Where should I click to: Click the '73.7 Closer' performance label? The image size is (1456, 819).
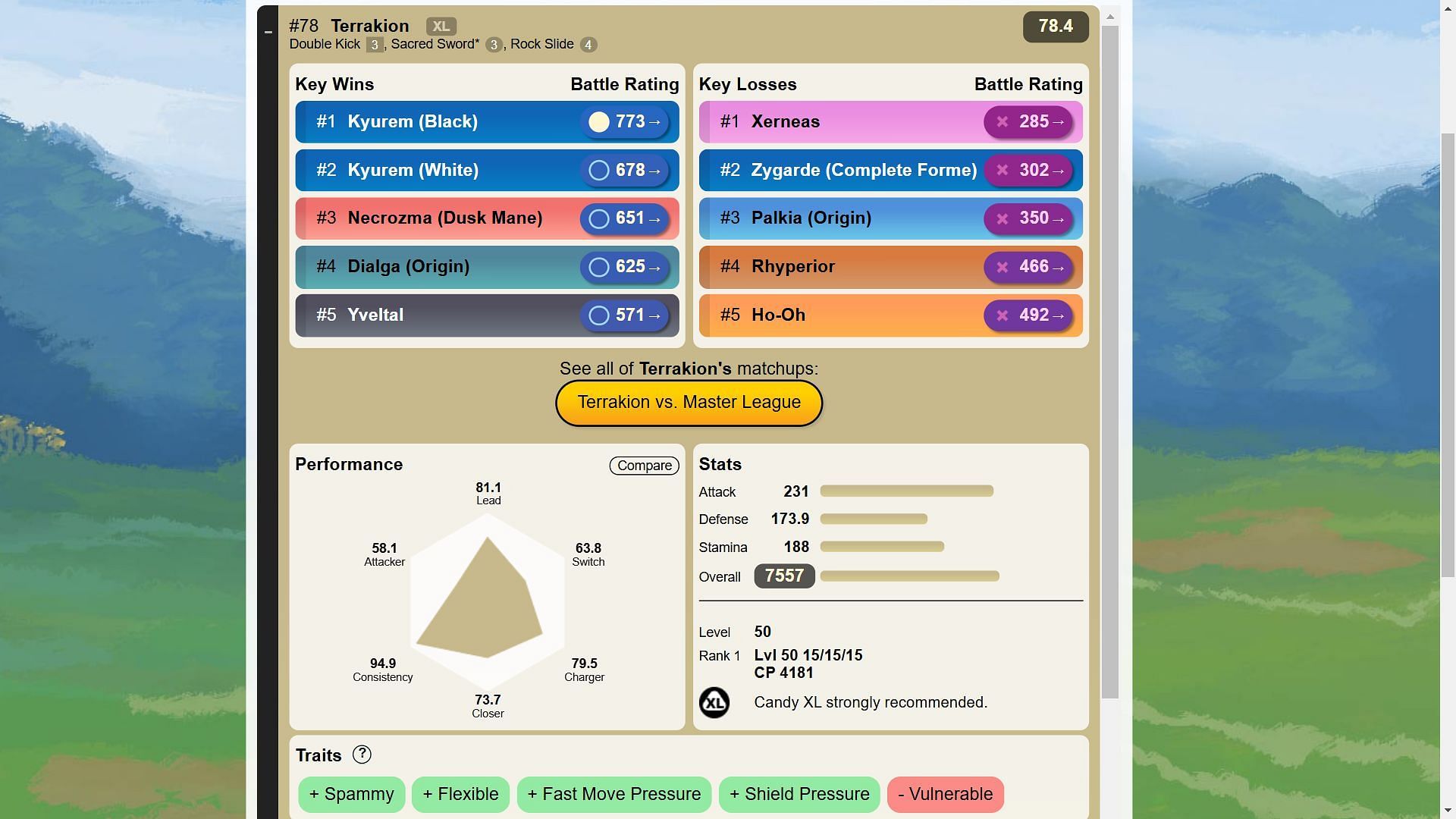[488, 706]
